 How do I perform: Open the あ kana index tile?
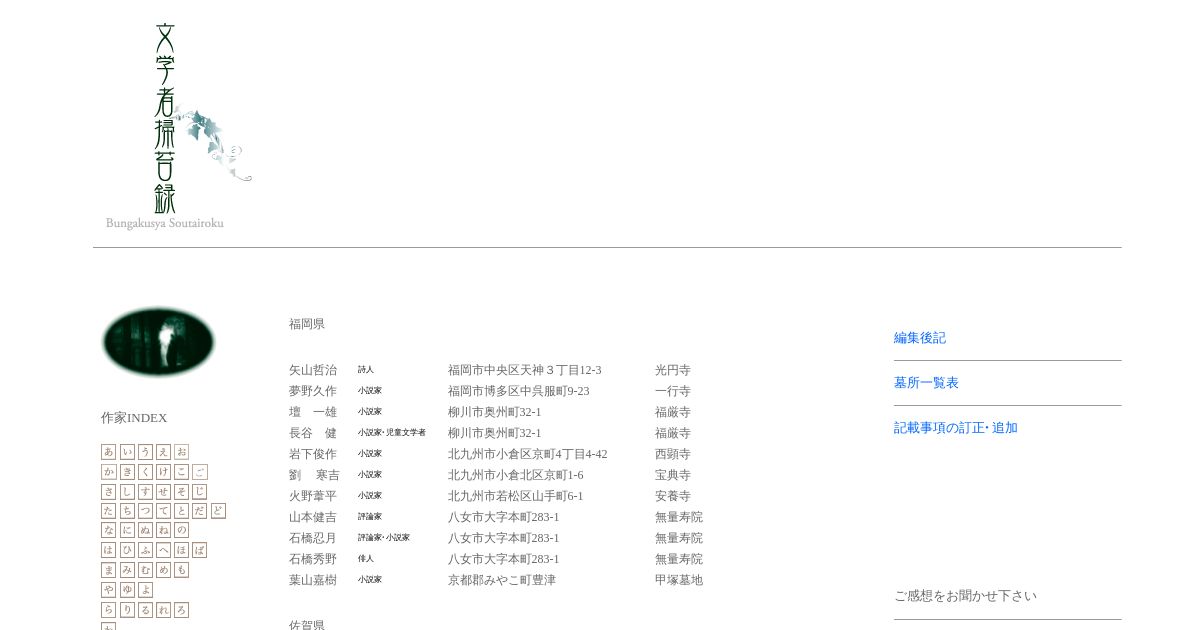[x=108, y=452]
